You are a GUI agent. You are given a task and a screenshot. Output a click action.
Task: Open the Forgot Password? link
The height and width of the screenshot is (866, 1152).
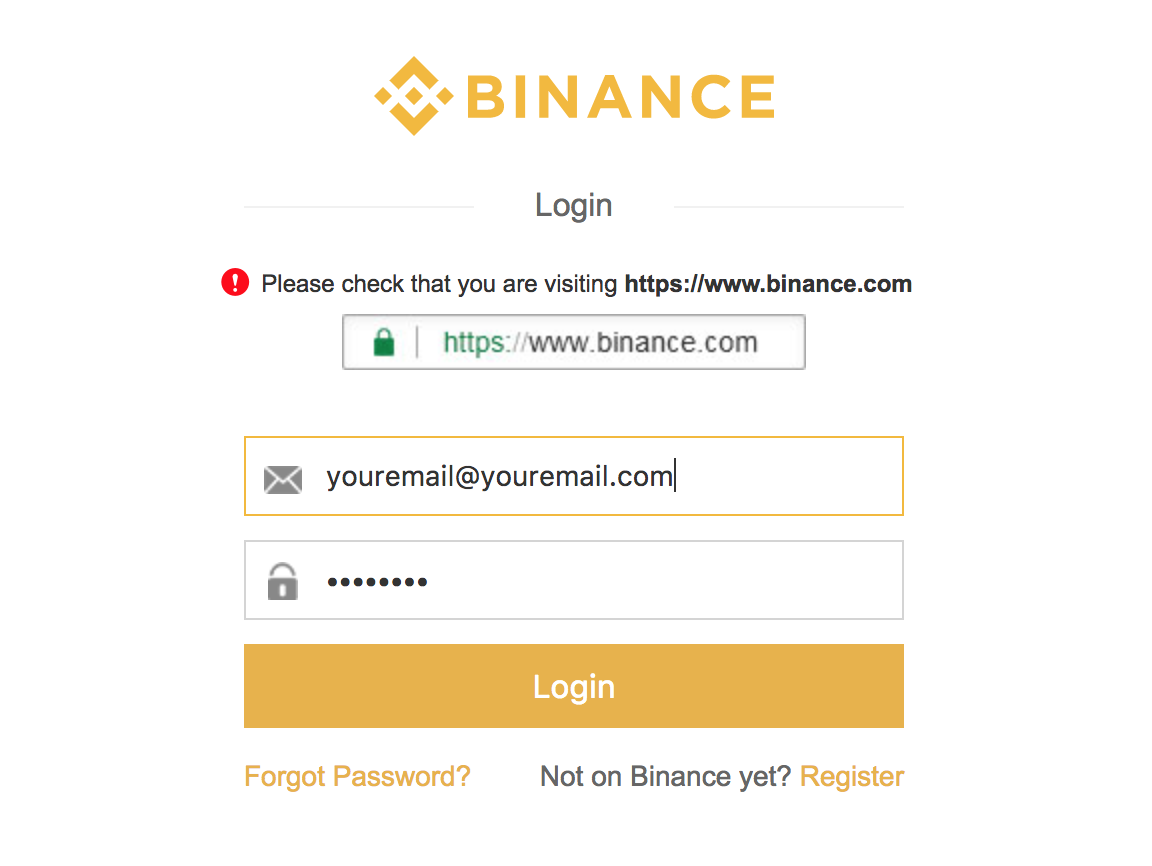[357, 776]
